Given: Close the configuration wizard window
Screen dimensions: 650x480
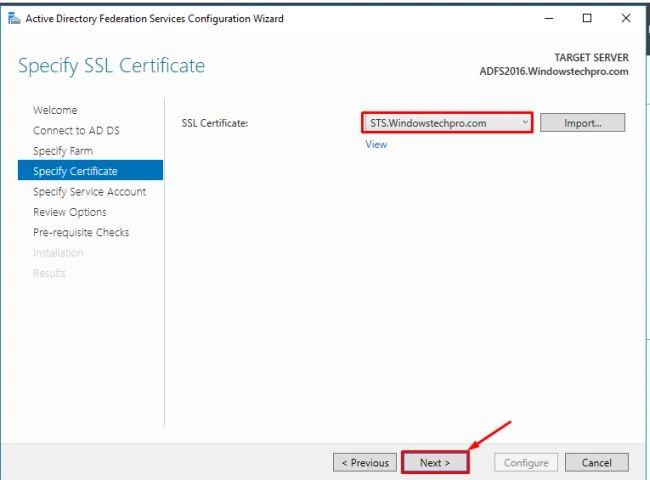Looking at the screenshot, I should coord(626,18).
